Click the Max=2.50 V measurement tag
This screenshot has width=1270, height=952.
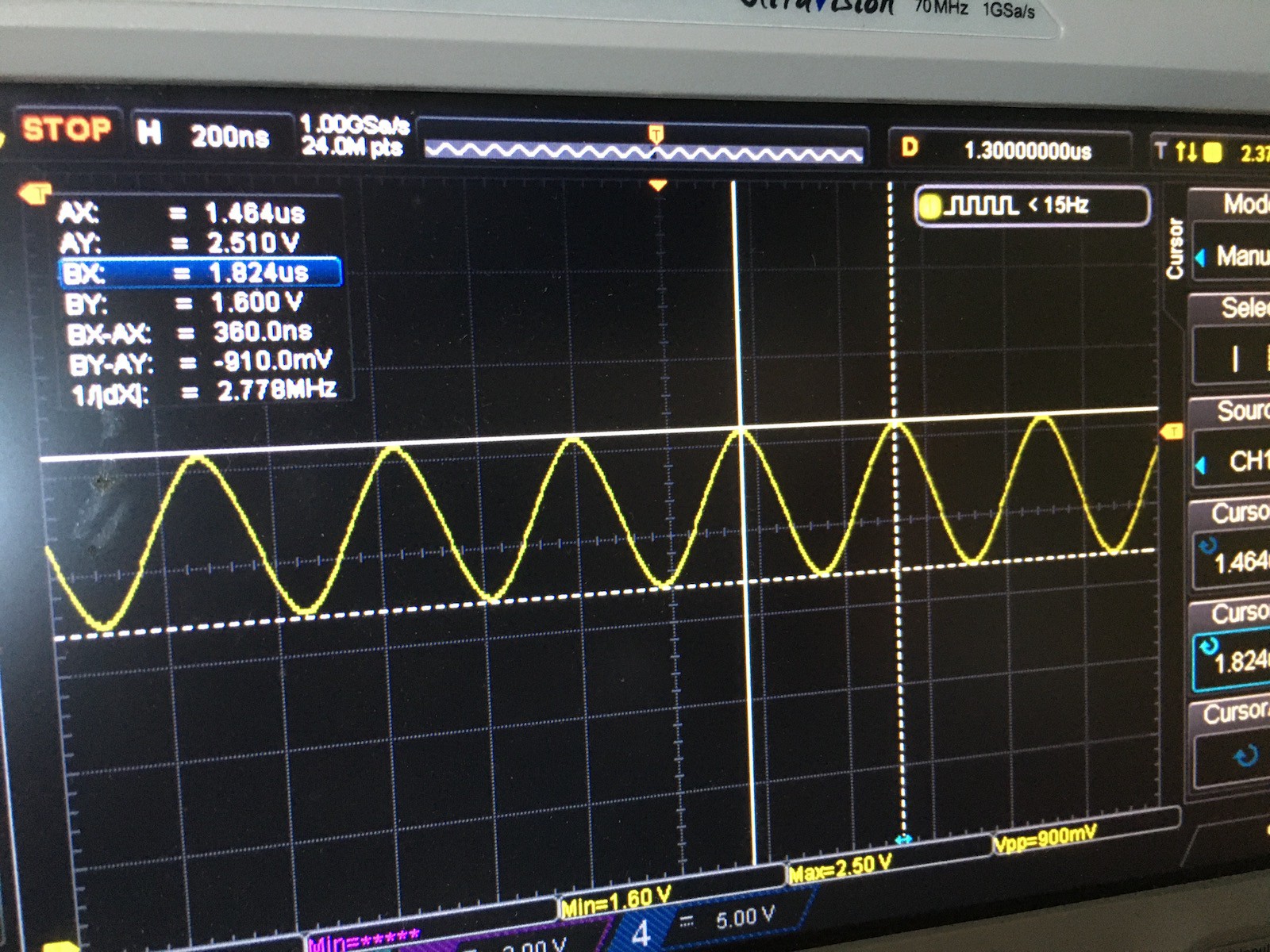click(840, 867)
